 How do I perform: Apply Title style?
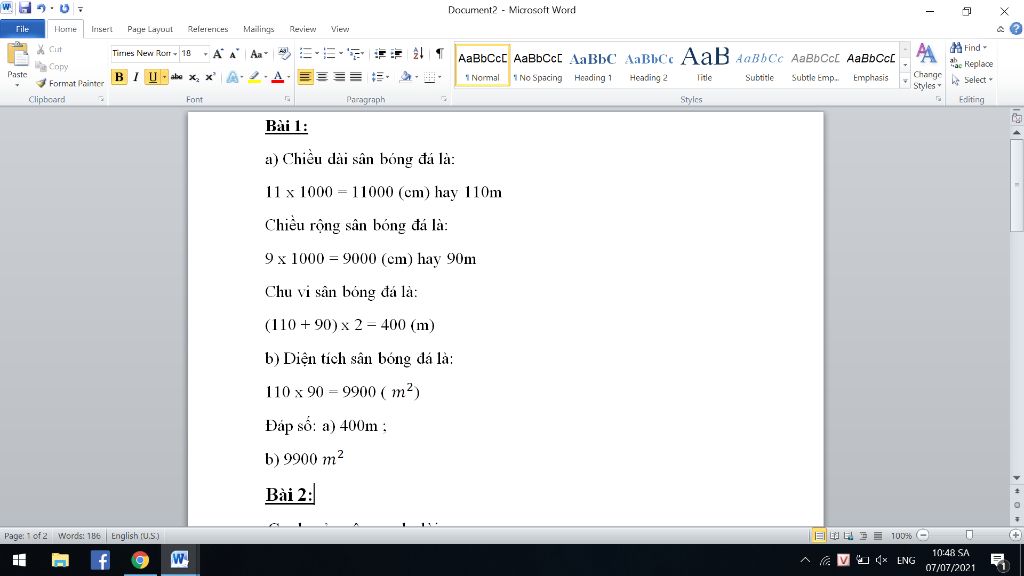(x=704, y=65)
